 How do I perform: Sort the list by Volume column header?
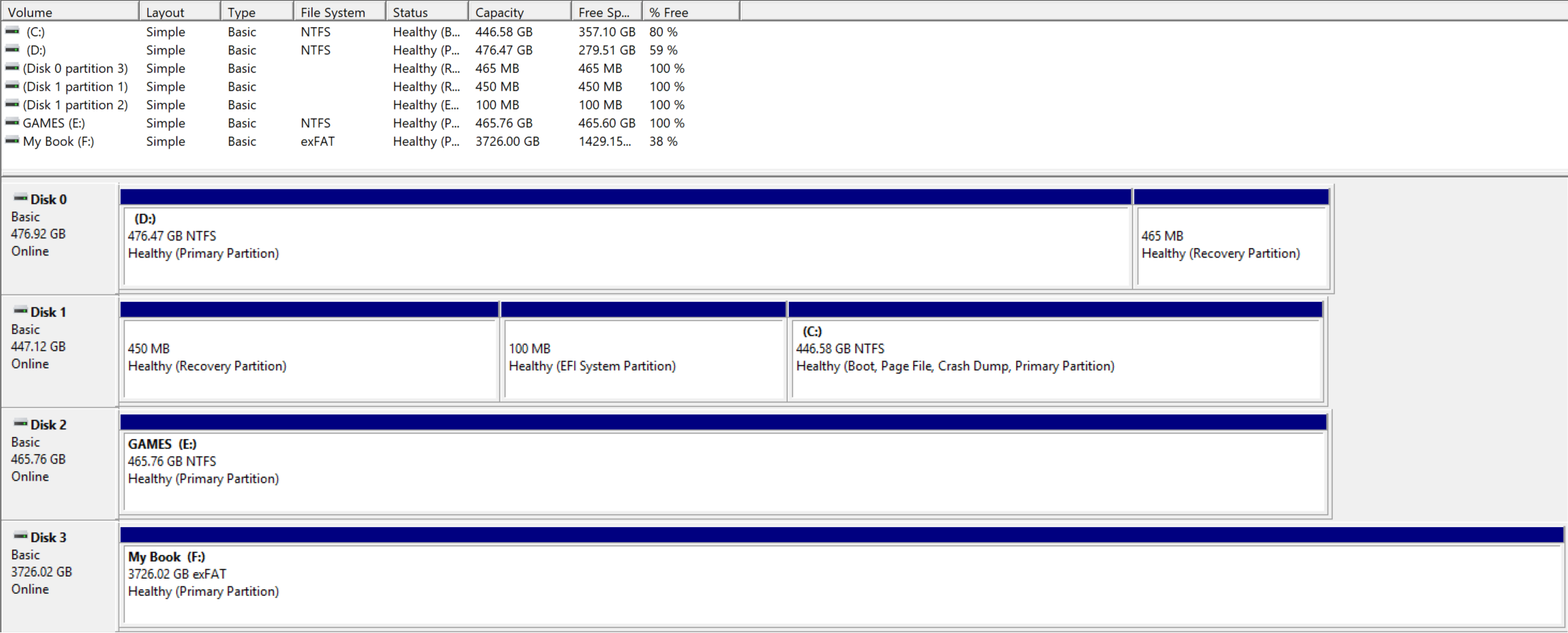coord(69,12)
